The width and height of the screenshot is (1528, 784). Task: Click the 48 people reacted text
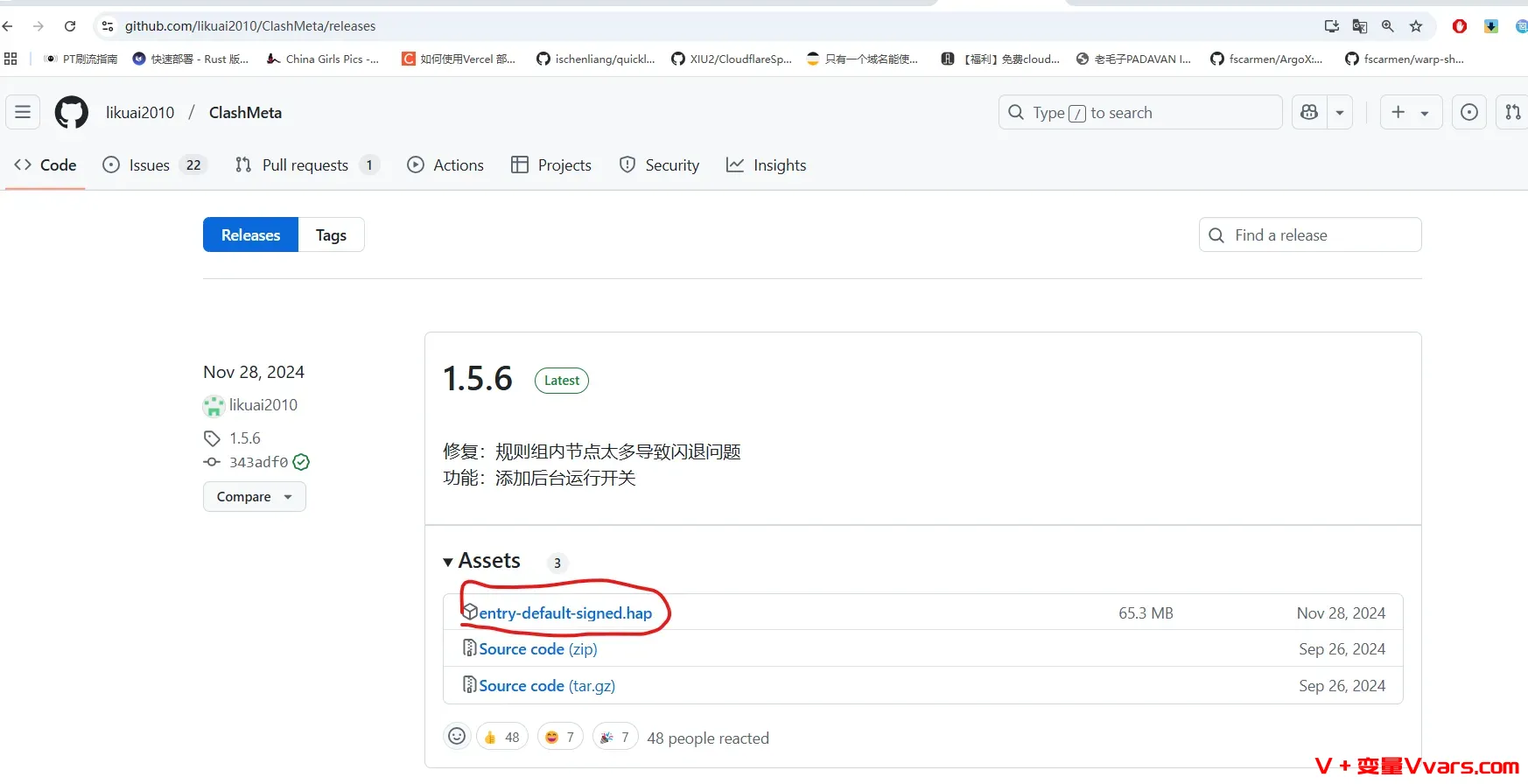click(708, 738)
